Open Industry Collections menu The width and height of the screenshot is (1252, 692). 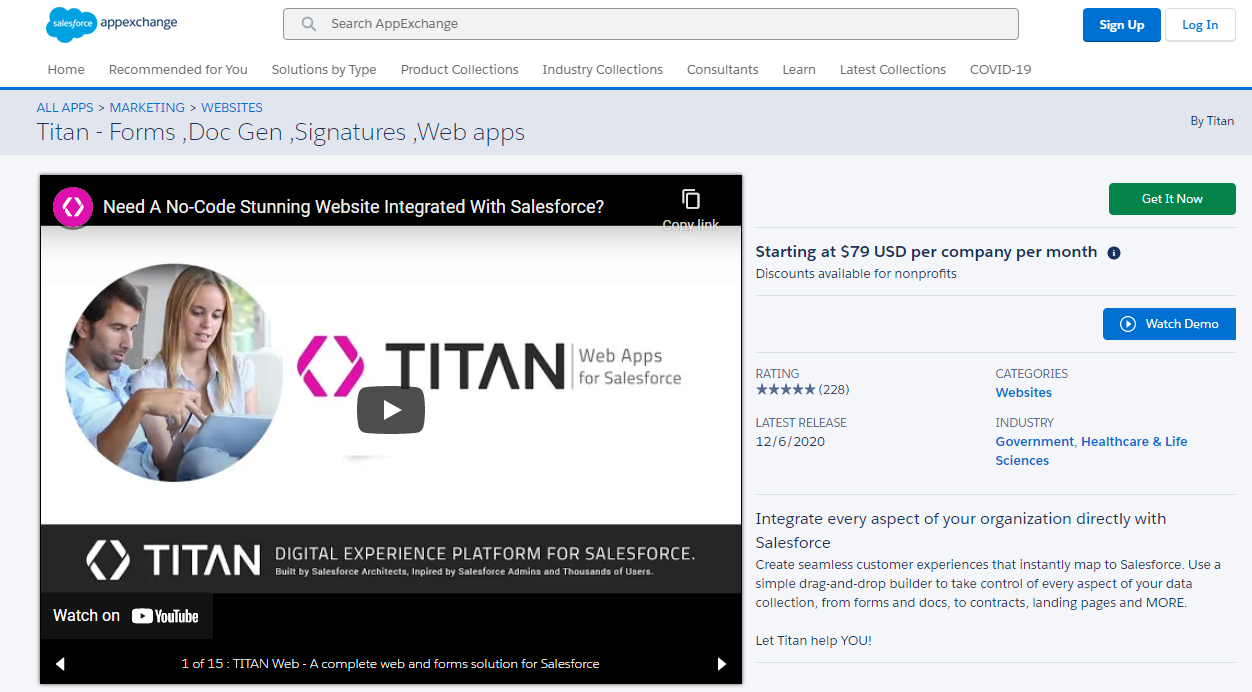[x=603, y=70]
